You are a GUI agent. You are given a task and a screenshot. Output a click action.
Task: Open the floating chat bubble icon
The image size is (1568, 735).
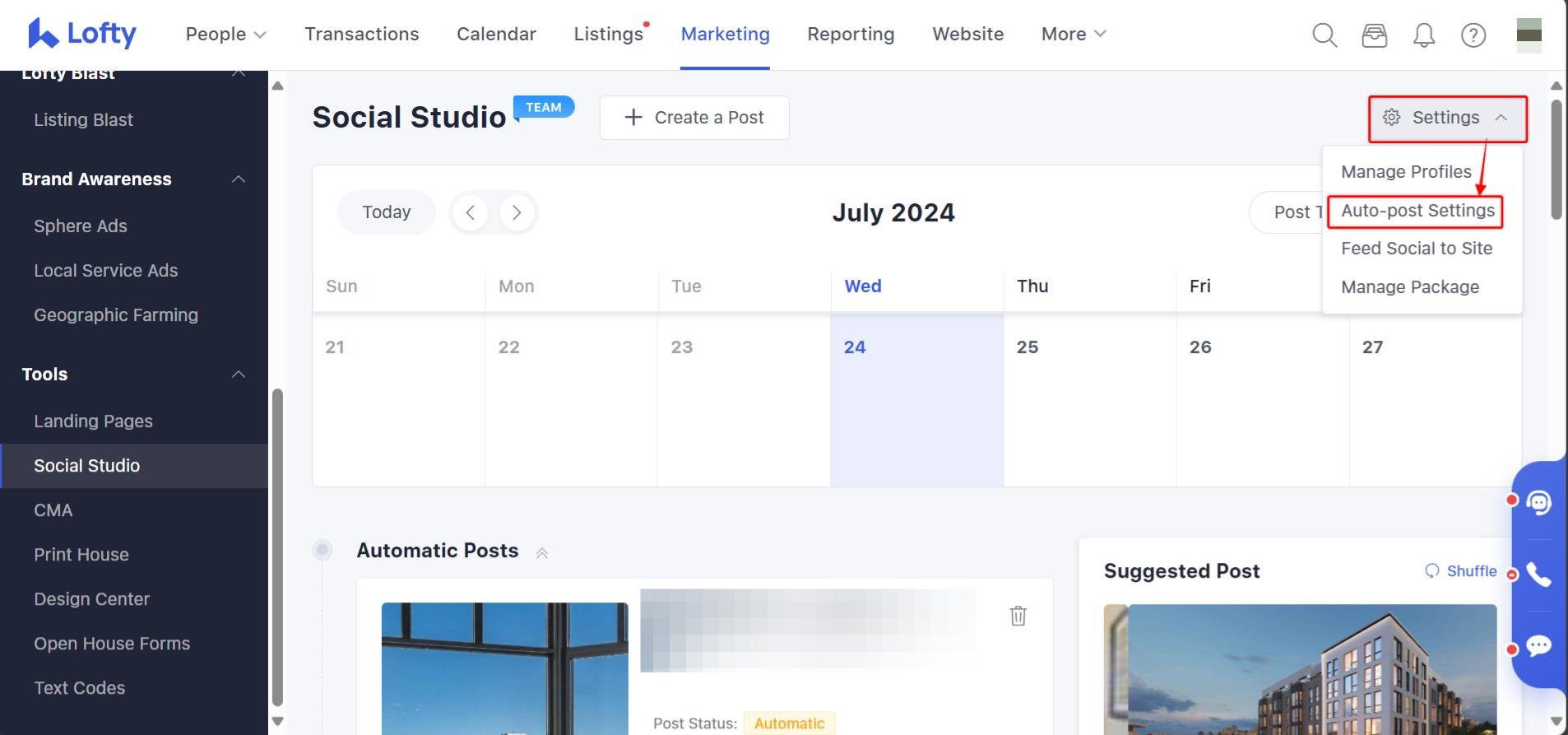pyautogui.click(x=1538, y=646)
